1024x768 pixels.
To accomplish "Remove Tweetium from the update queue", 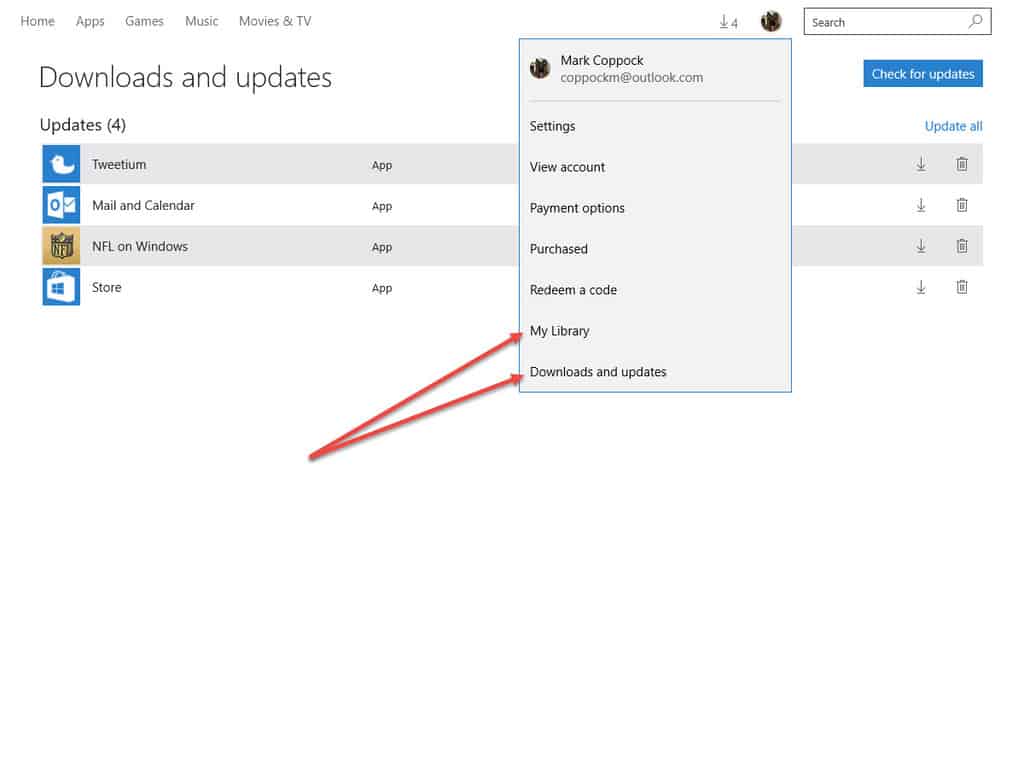I will pyautogui.click(x=962, y=164).
